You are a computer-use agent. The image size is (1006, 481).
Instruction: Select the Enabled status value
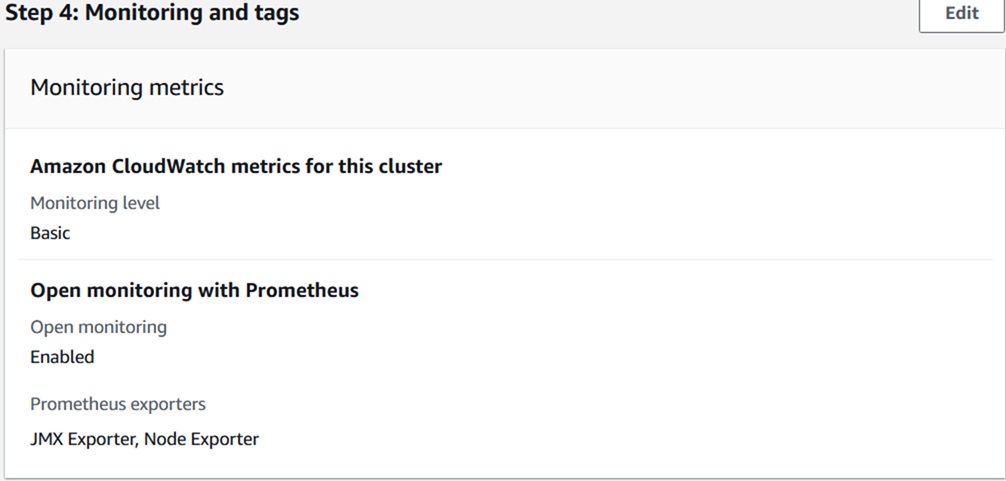tap(62, 357)
